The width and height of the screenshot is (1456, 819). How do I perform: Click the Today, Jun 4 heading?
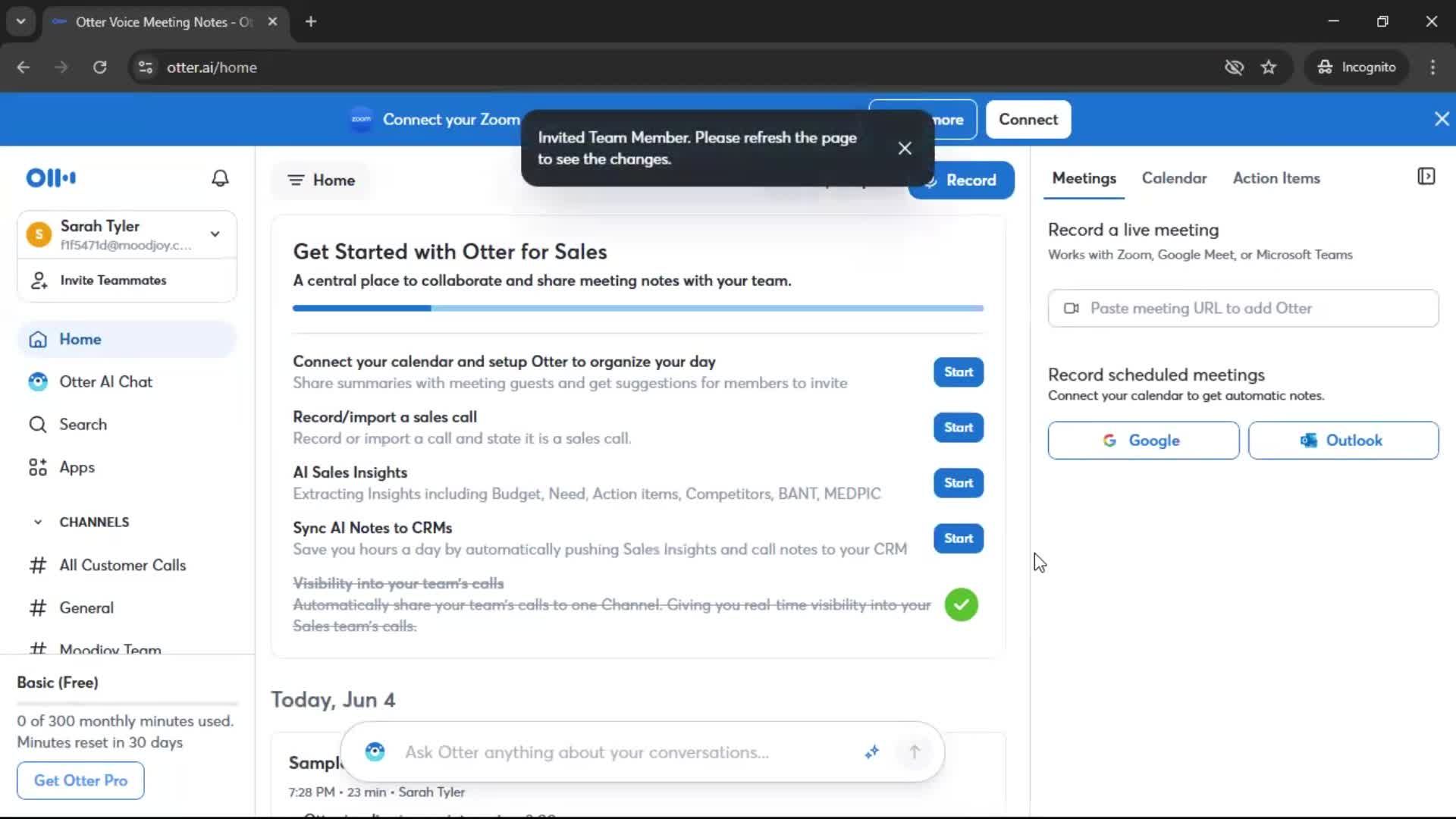pyautogui.click(x=333, y=700)
